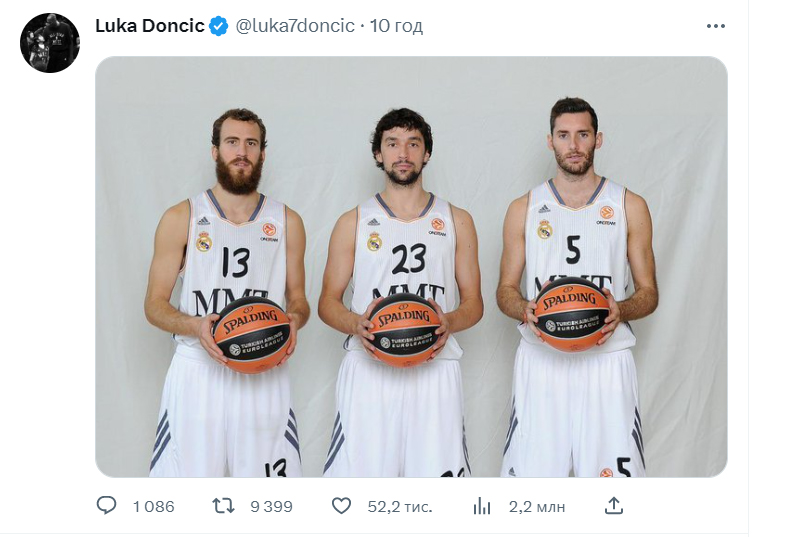Image resolution: width=786 pixels, height=537 pixels.
Task: Open the @luka7doncic handle link
Action: [x=295, y=26]
